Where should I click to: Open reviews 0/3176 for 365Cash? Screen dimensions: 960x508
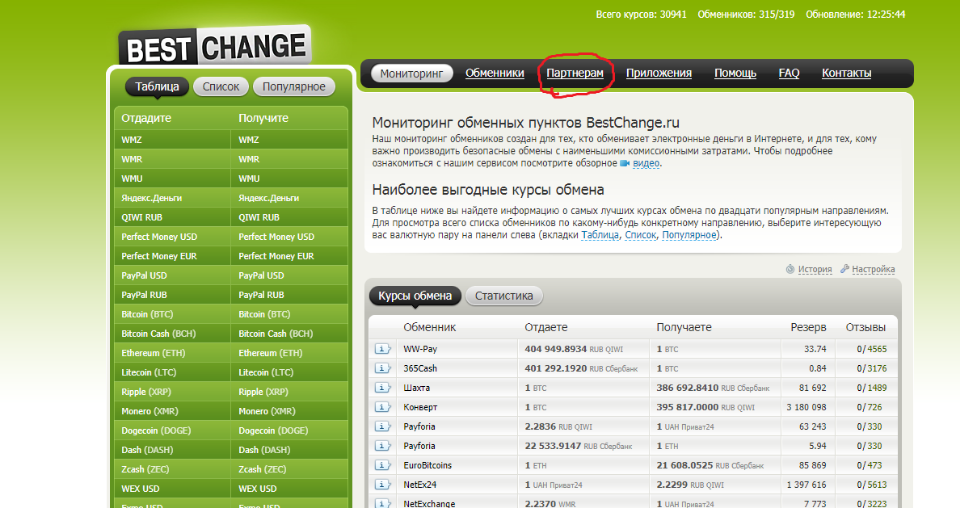[871, 368]
